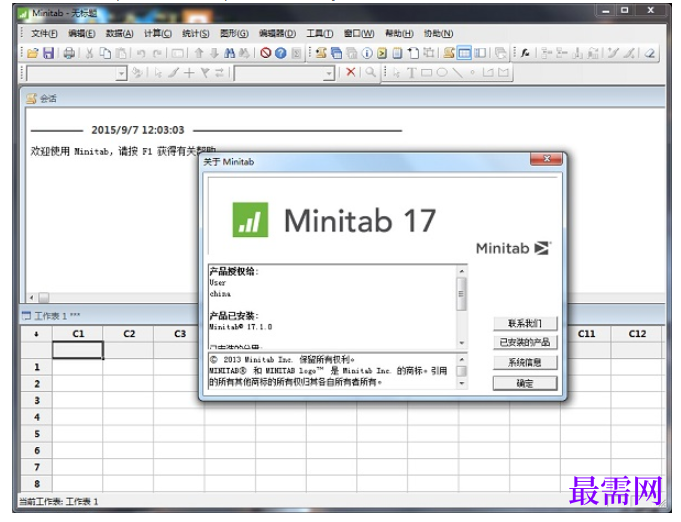Click the C1 column name cell
Screen dimensions: 681x522
click(78, 350)
